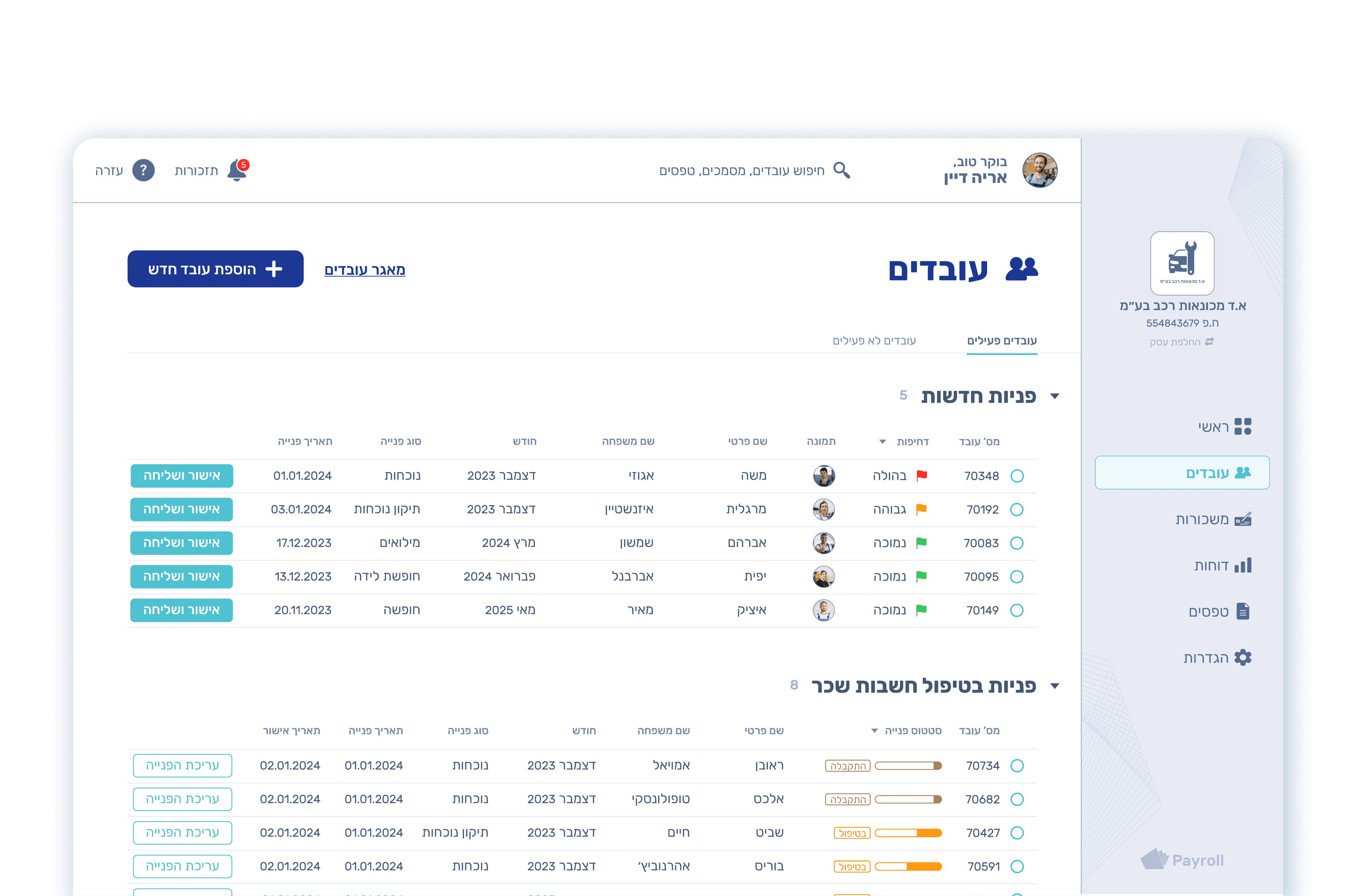Click the green flag in row 70083
1357x896 pixels.
(x=921, y=543)
